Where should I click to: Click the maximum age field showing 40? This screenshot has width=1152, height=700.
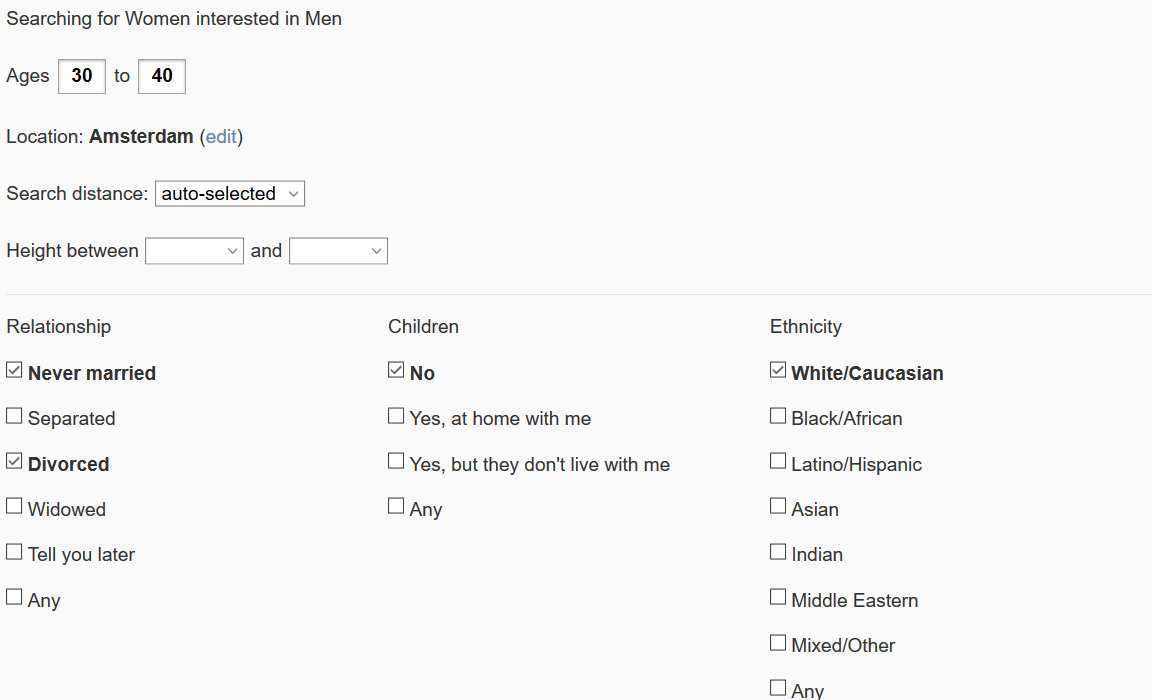click(162, 76)
